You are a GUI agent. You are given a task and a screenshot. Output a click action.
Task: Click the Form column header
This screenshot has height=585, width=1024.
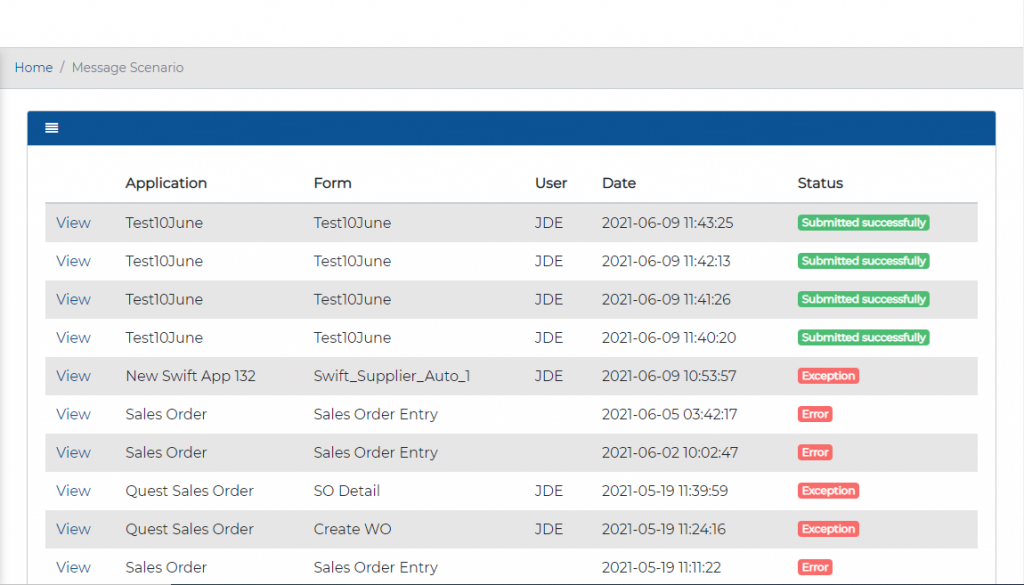tap(332, 183)
